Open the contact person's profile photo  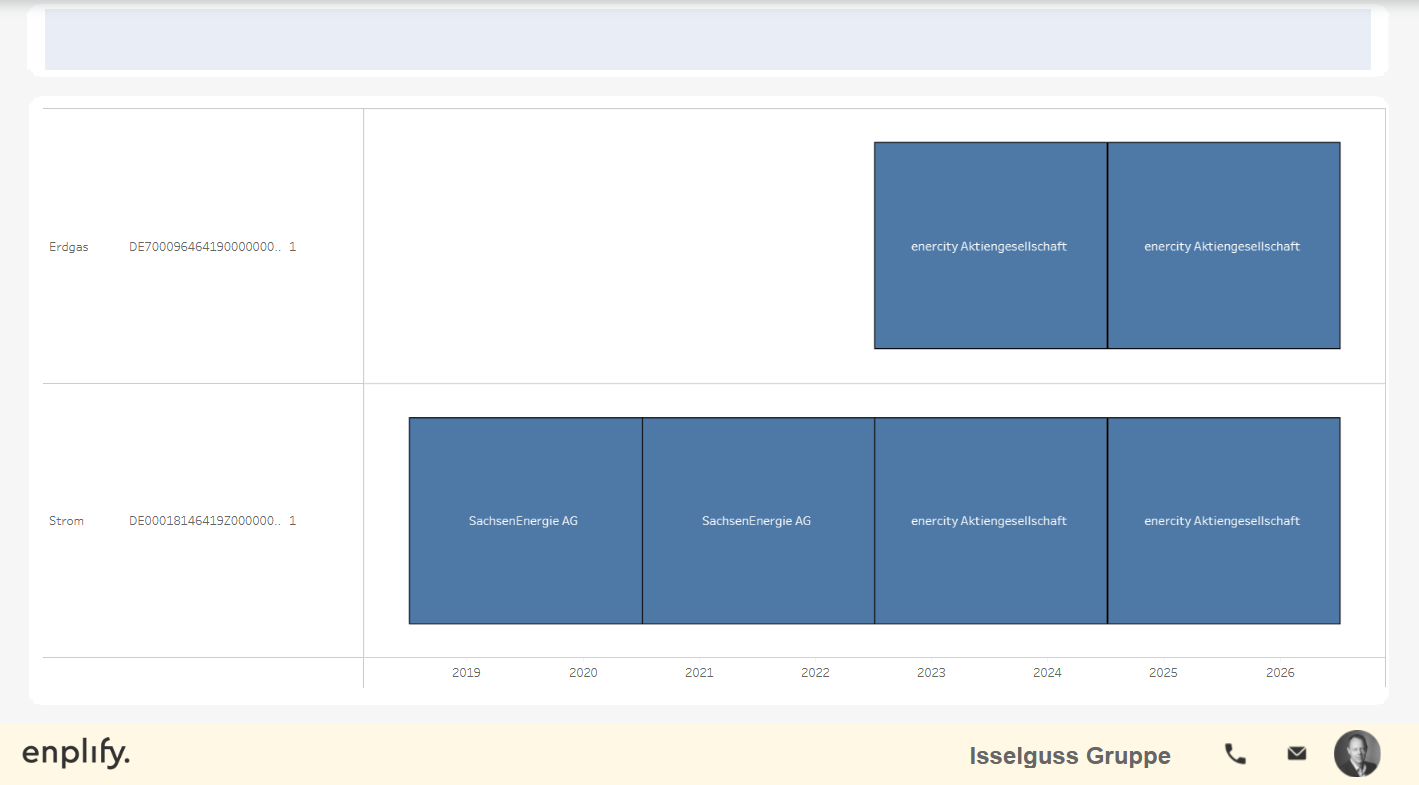1357,754
